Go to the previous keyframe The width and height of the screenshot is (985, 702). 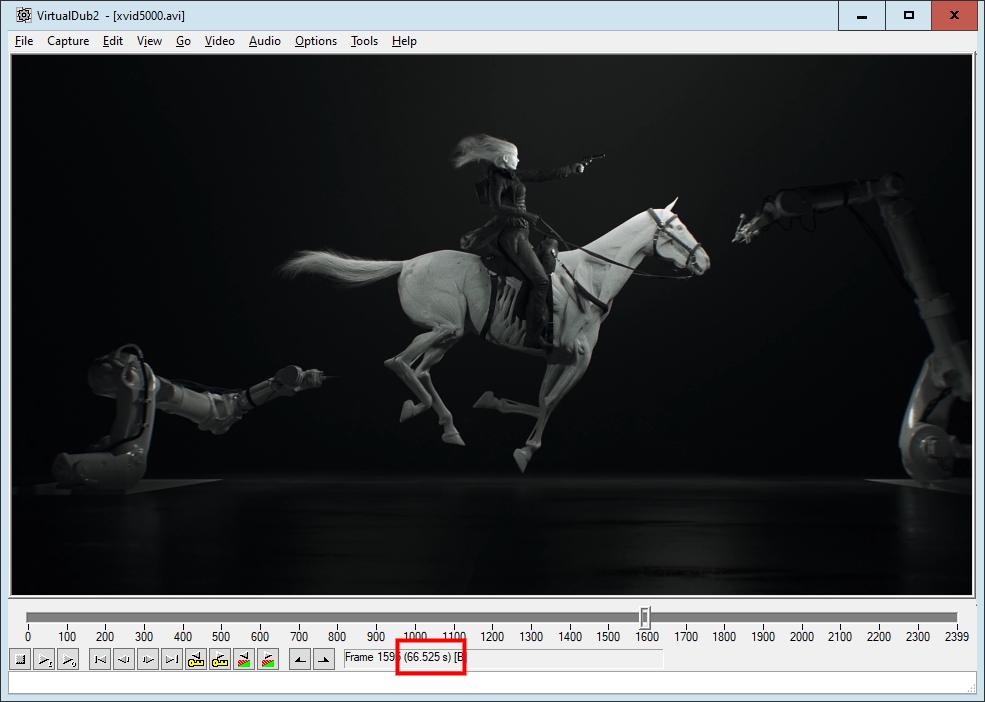[x=196, y=659]
